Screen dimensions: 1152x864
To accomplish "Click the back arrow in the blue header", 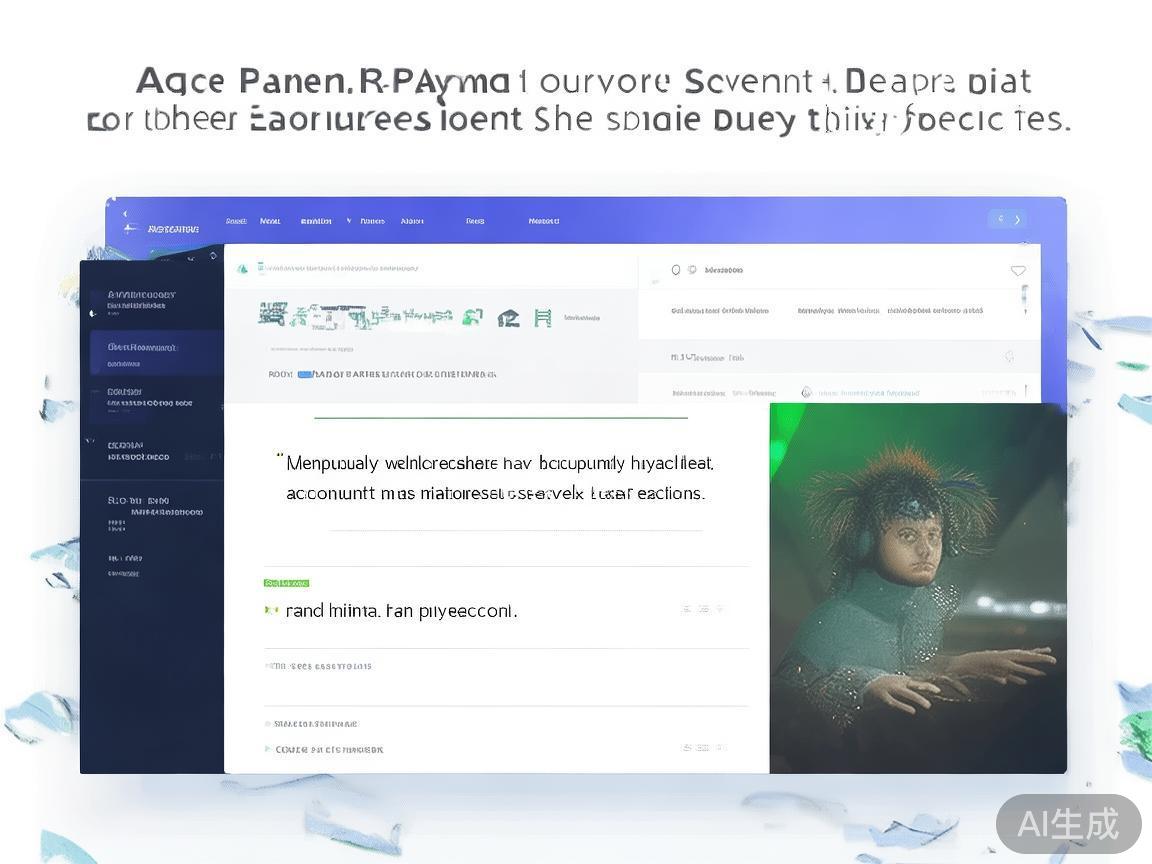I will pyautogui.click(x=125, y=213).
